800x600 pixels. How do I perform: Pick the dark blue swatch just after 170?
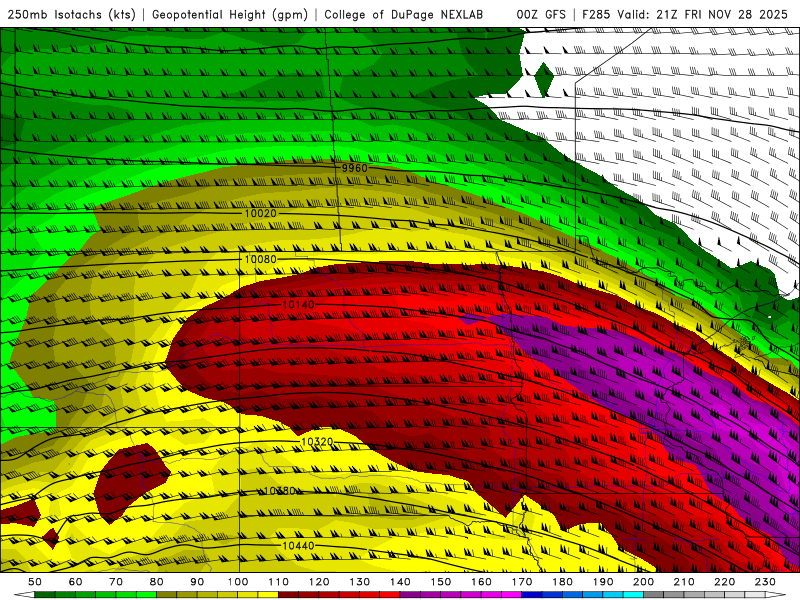pyautogui.click(x=532, y=595)
